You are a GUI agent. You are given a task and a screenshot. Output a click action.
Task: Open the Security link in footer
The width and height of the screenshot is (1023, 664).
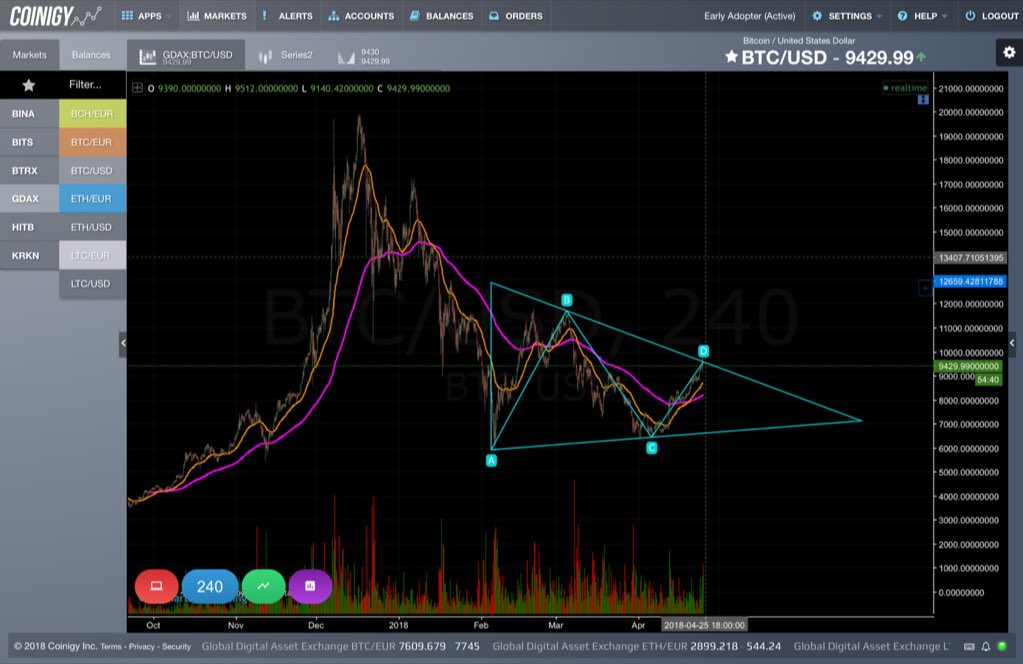coord(176,646)
